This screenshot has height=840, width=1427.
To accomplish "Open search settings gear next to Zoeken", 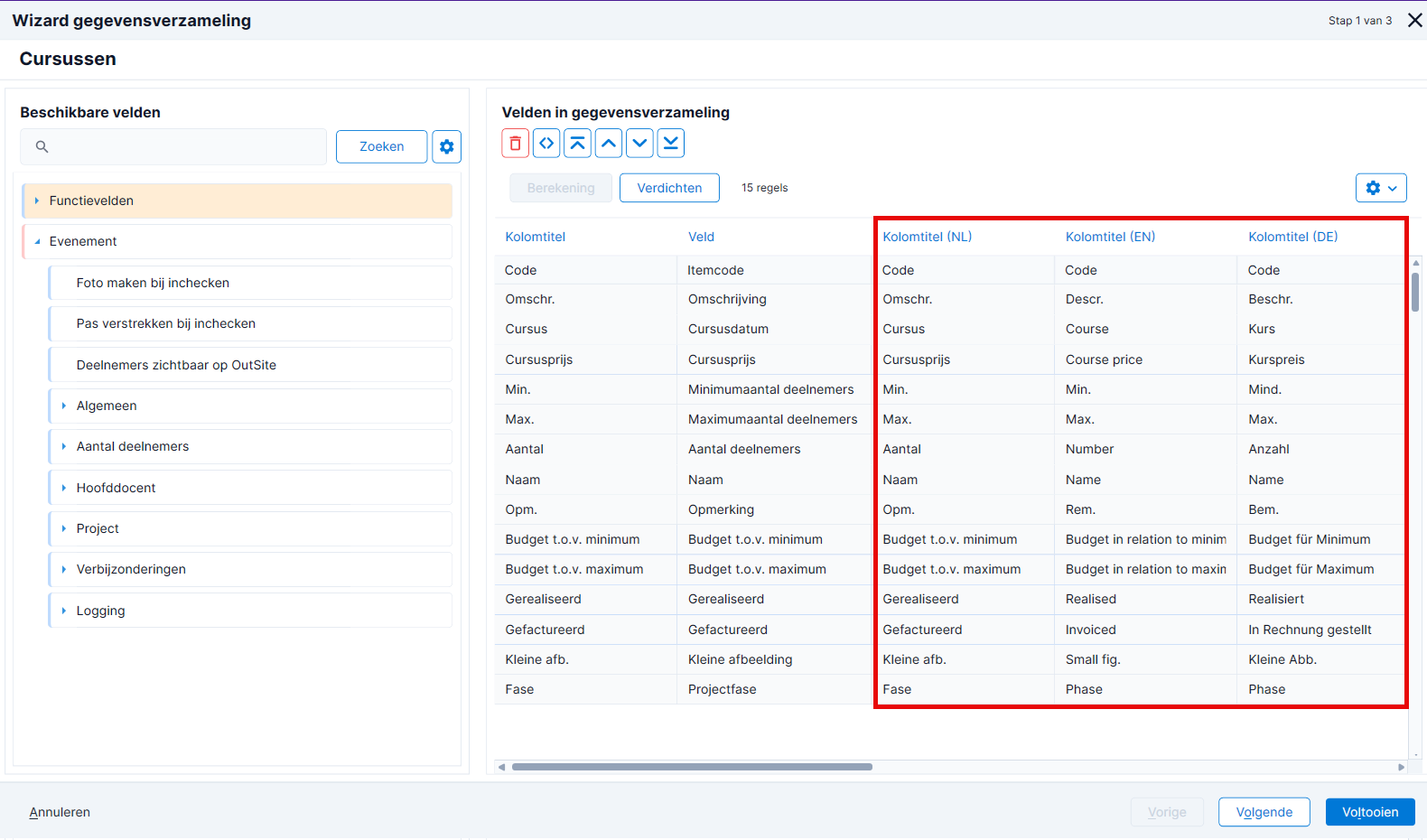I will tap(446, 146).
